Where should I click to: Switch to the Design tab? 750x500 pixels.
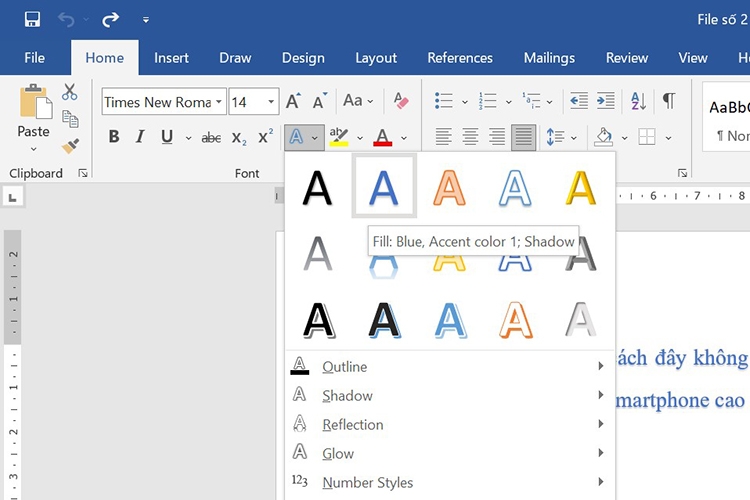[x=303, y=58]
